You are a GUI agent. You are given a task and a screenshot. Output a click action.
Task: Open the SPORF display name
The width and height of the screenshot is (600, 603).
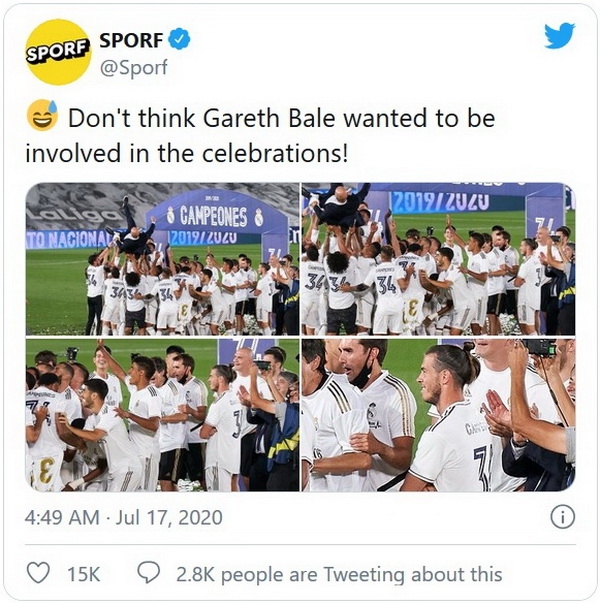(132, 40)
